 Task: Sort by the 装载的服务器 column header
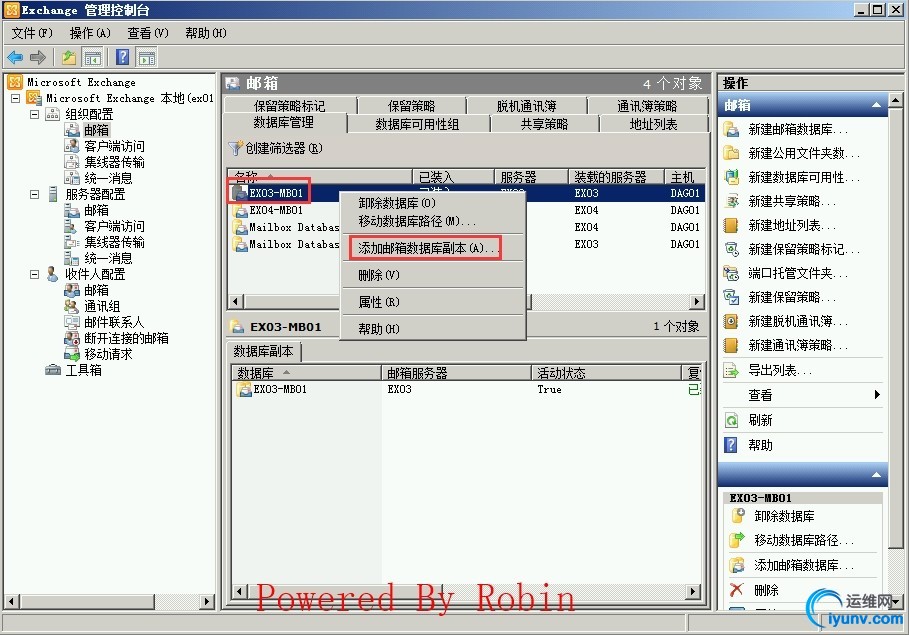pyautogui.click(x=615, y=176)
